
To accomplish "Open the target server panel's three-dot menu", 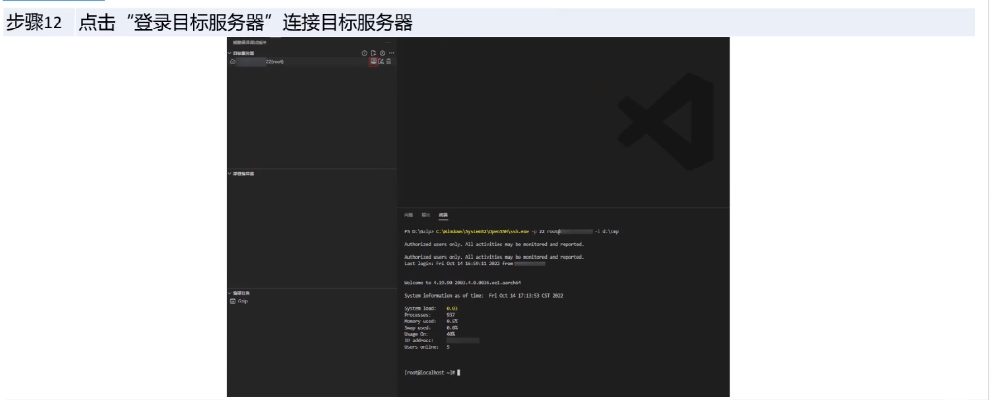I will (391, 53).
